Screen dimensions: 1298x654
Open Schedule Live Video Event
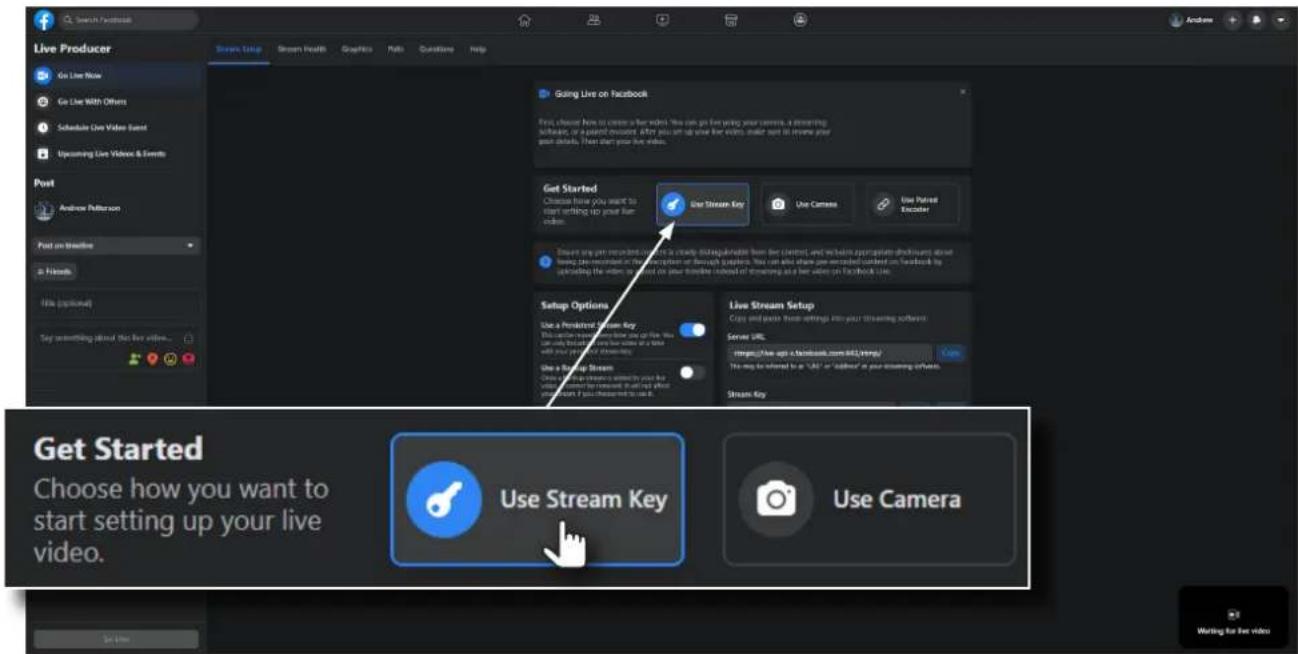coord(117,128)
